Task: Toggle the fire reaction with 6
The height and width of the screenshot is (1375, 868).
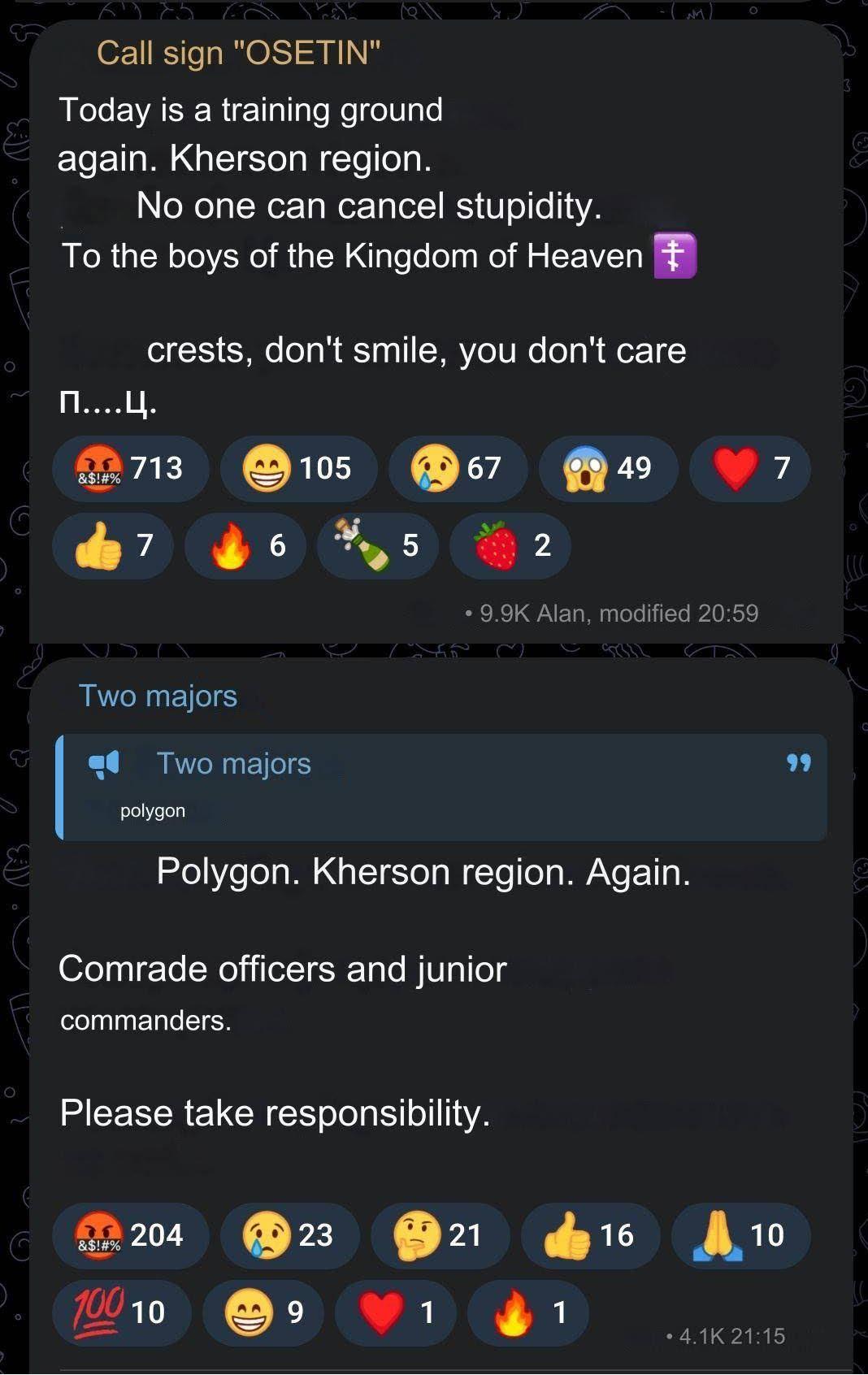Action: [245, 545]
